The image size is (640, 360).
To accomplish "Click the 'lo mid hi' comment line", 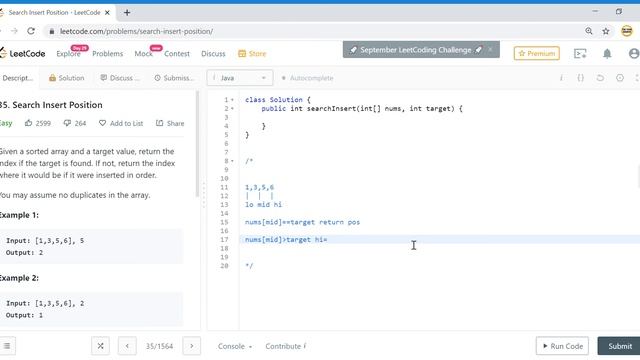I will tap(263, 205).
